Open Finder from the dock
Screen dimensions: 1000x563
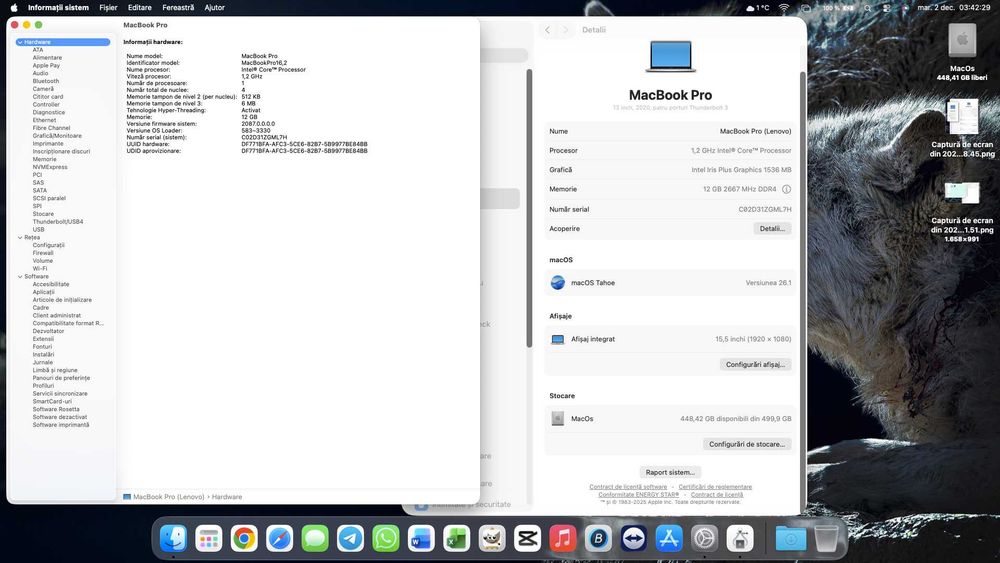pos(173,539)
